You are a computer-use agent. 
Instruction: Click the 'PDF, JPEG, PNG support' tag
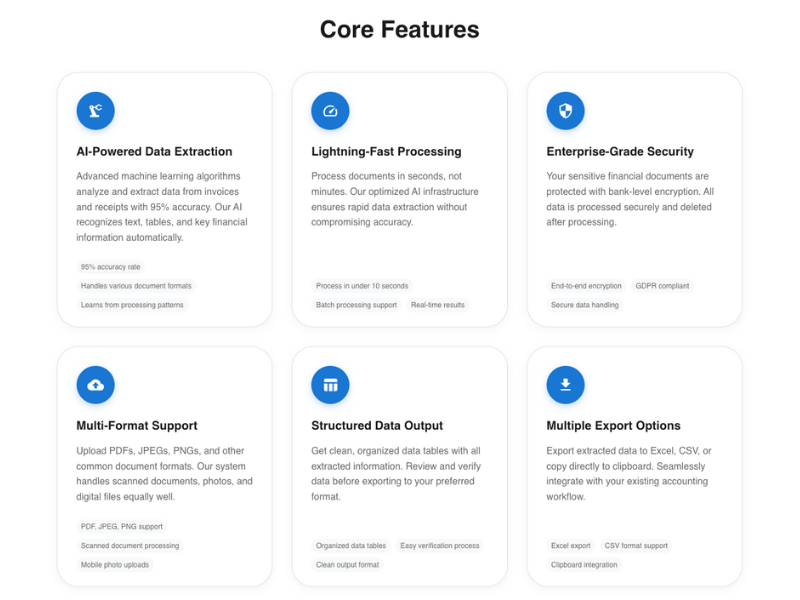point(122,527)
